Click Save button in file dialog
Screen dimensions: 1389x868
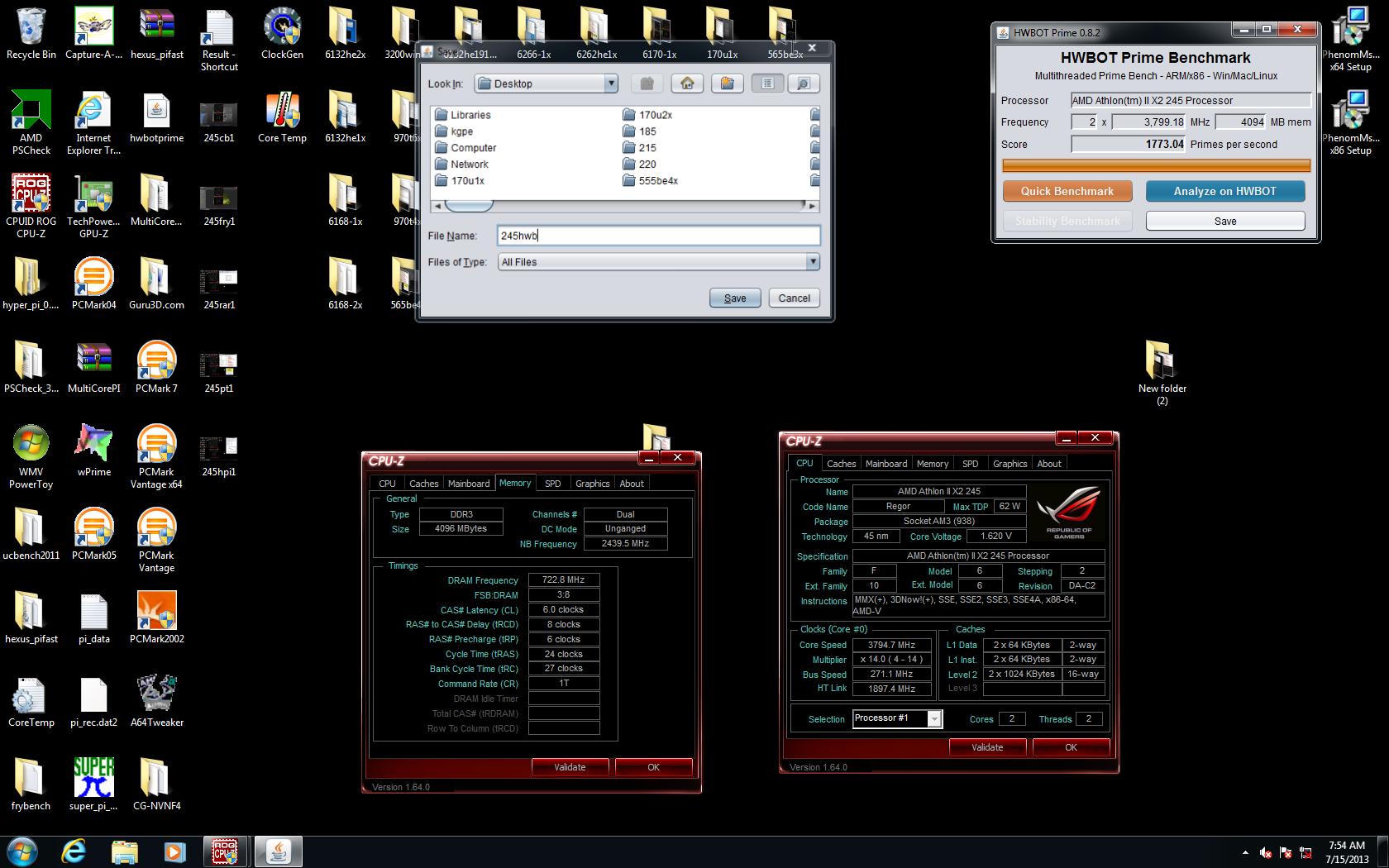(735, 298)
